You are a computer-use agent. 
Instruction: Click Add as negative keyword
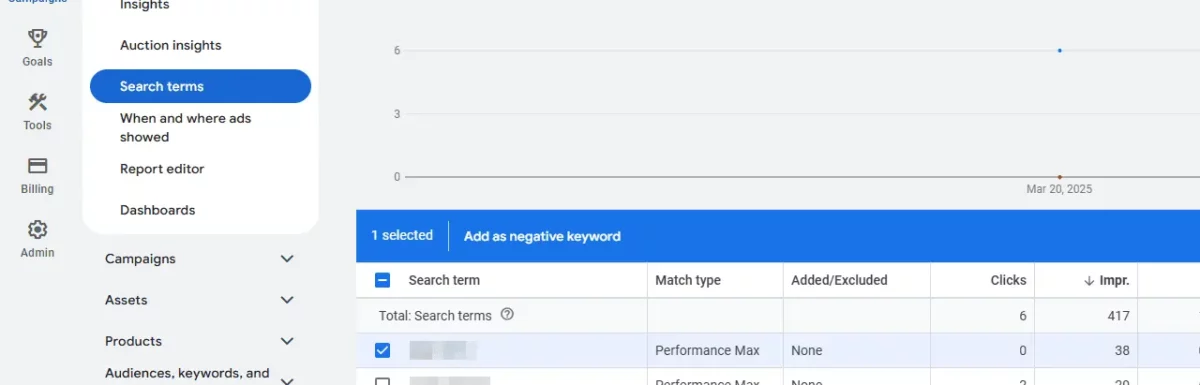click(542, 236)
